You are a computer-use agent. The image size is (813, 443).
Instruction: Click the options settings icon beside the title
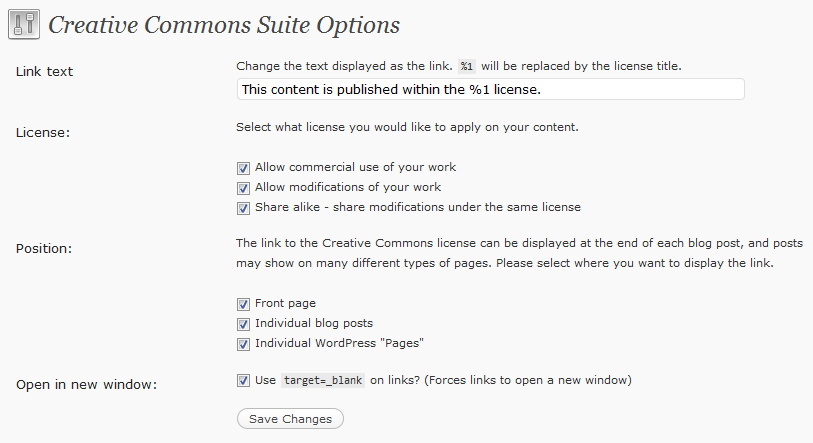[24, 25]
